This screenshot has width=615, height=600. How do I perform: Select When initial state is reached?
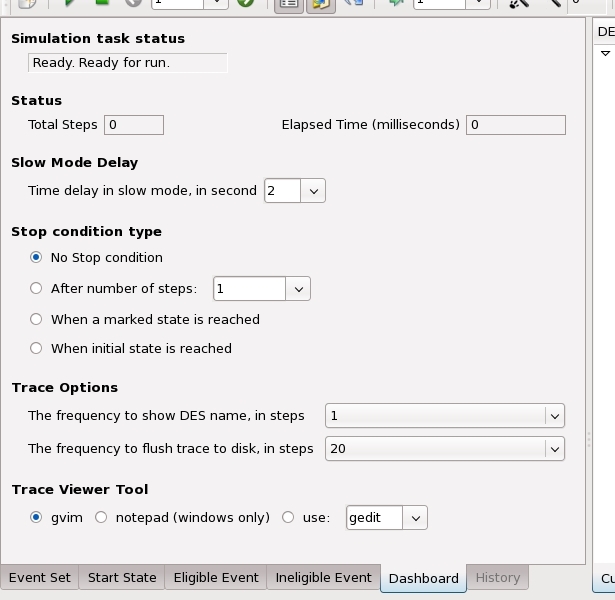click(36, 348)
